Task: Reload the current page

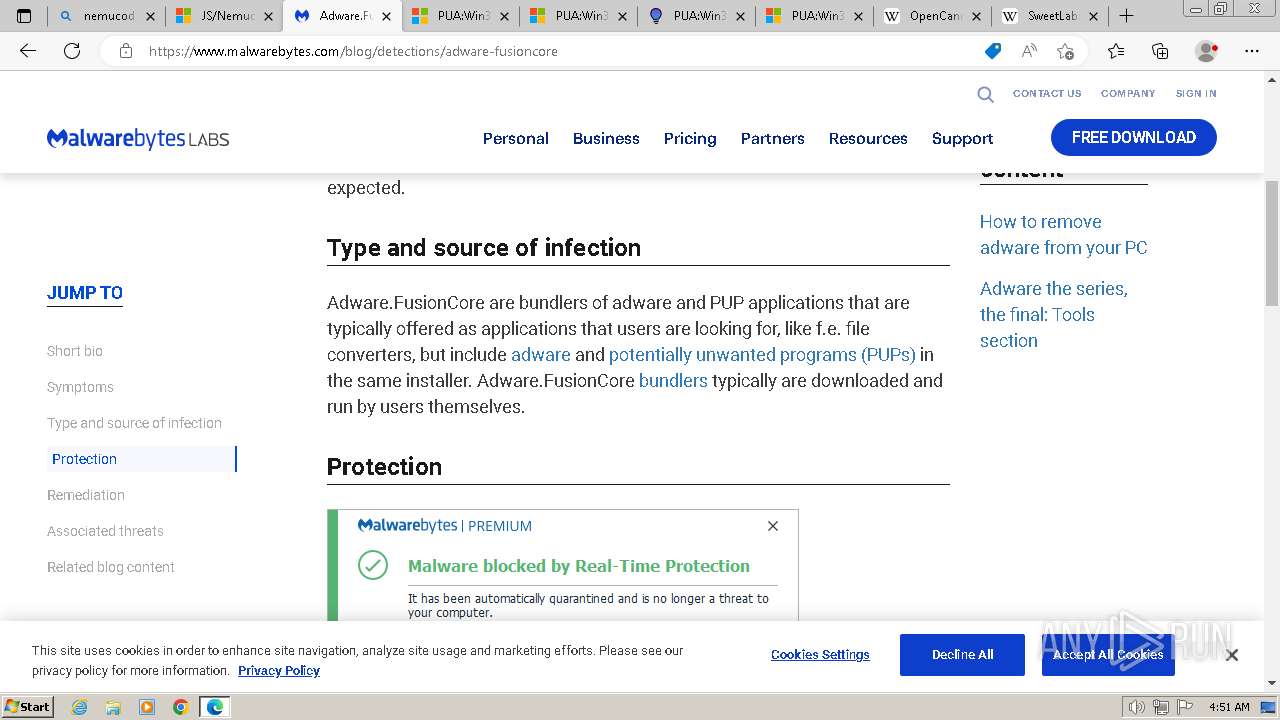Action: tap(72, 51)
